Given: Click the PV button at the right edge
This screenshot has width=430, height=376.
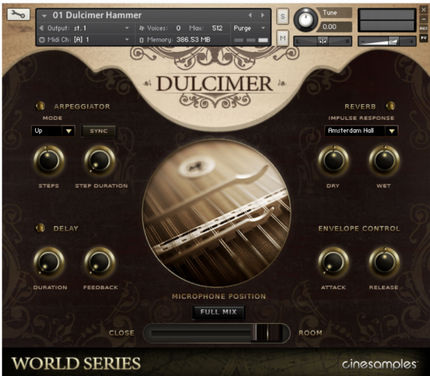Looking at the screenshot, I should click(x=424, y=38).
